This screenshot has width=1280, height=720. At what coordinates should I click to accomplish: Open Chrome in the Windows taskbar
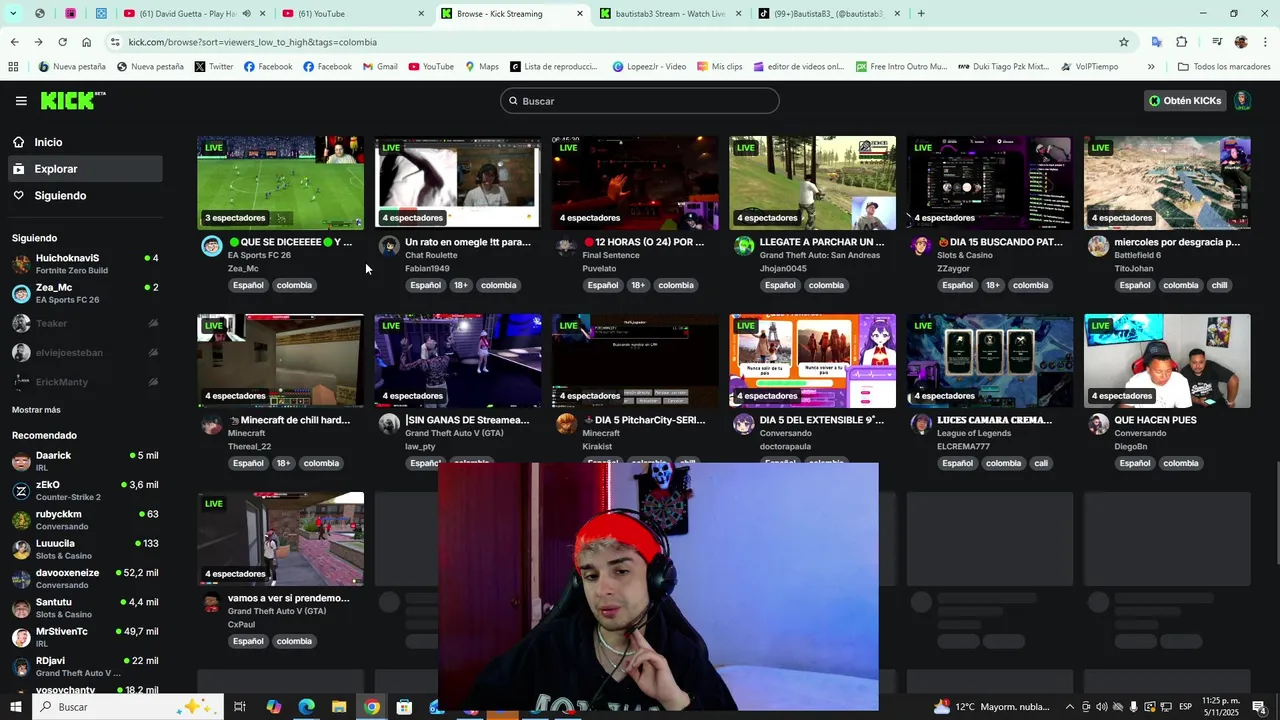pos(371,707)
